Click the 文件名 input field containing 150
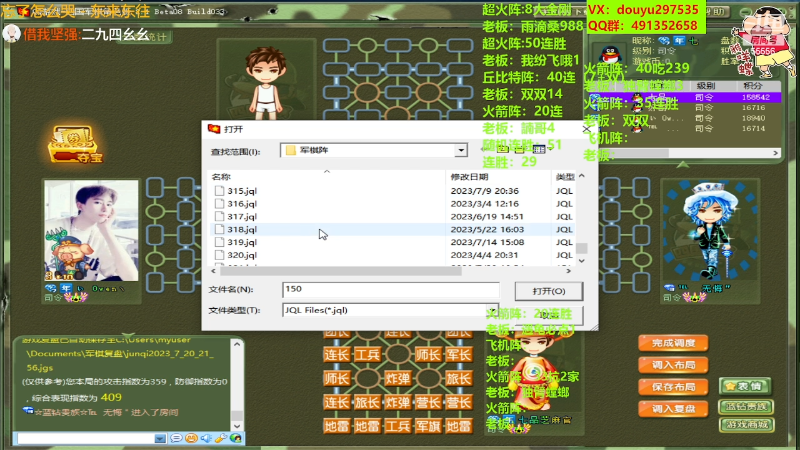 click(391, 289)
